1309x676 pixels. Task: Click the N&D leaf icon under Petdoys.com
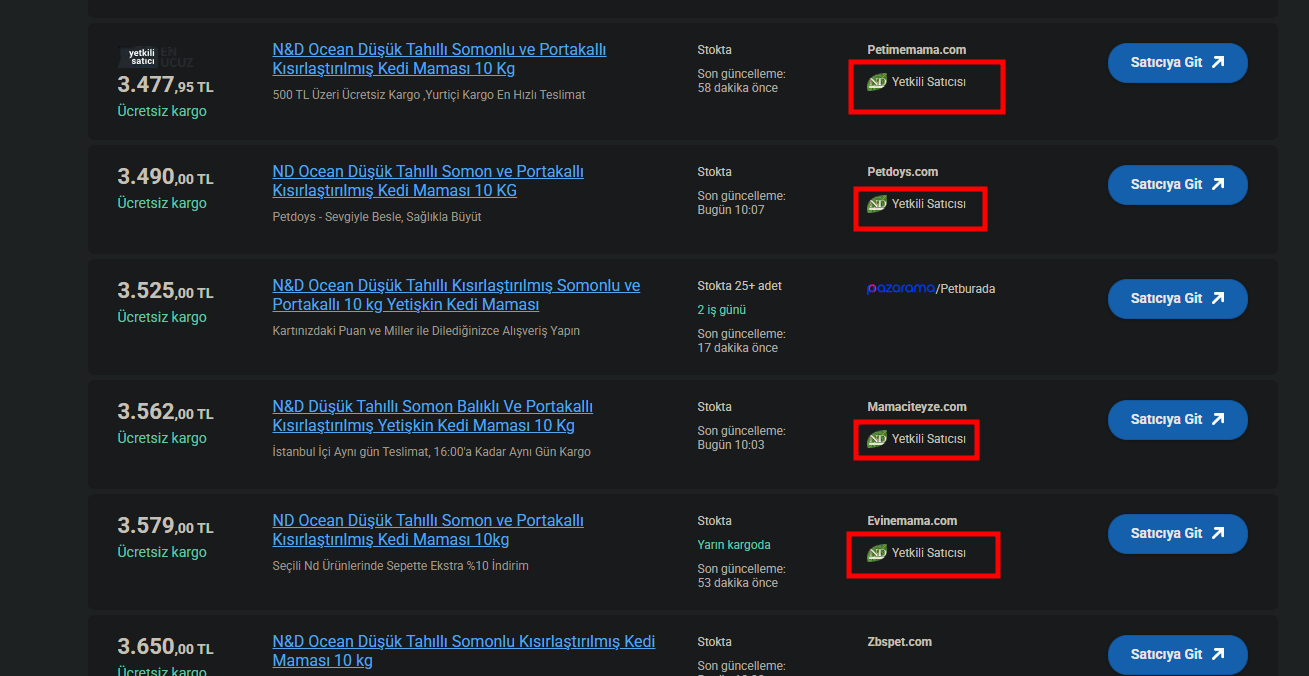[x=877, y=204]
